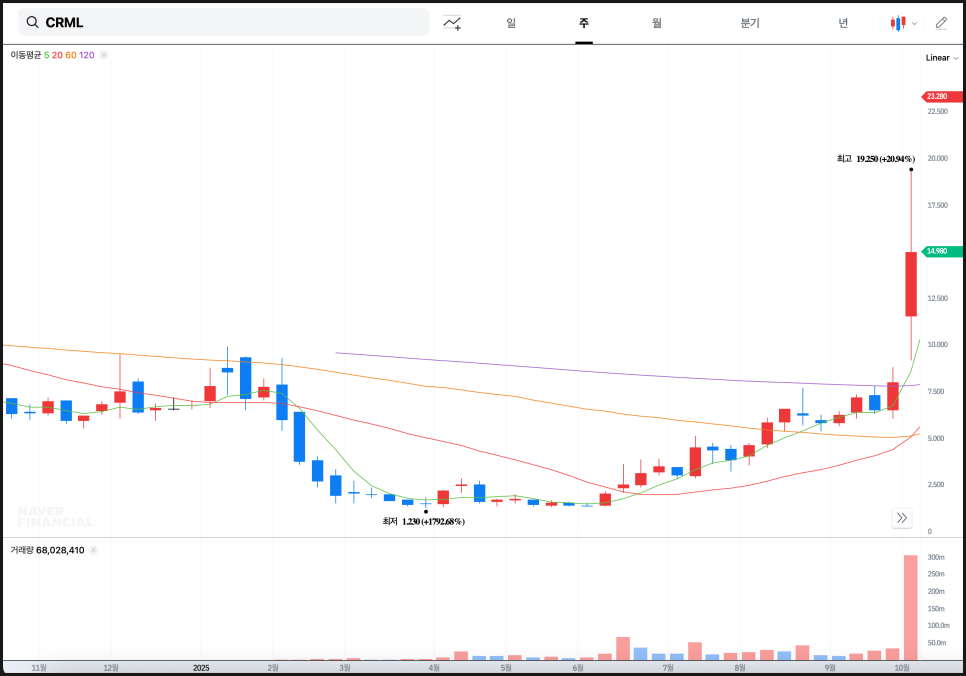The width and height of the screenshot is (966, 676).
Task: Select the pencil drawing tool icon
Action: point(940,23)
